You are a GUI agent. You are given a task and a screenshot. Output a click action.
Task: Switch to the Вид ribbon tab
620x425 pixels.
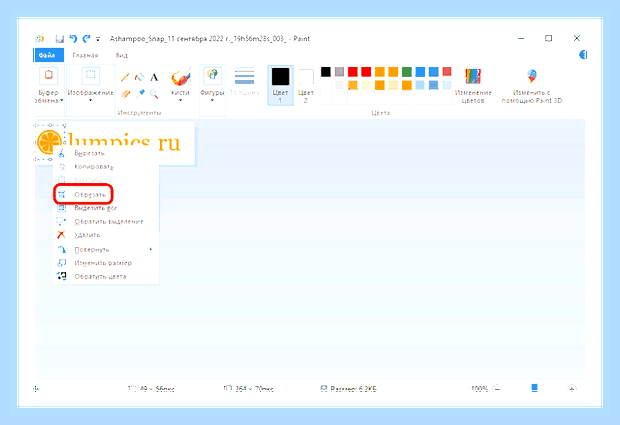(x=121, y=55)
